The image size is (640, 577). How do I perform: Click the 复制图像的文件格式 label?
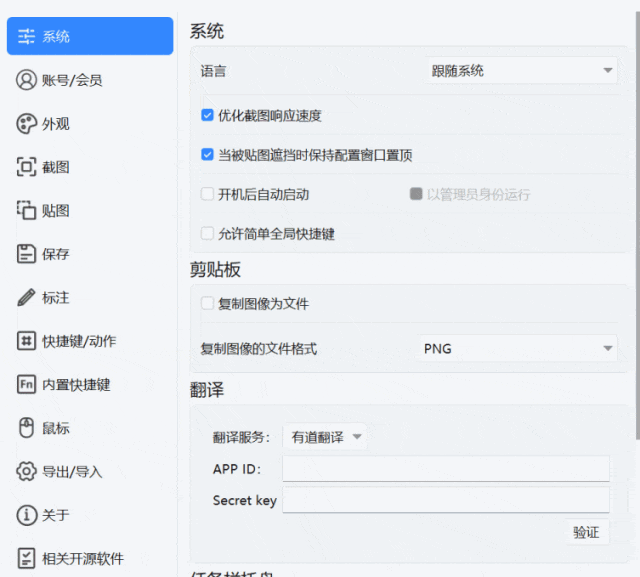click(x=258, y=348)
